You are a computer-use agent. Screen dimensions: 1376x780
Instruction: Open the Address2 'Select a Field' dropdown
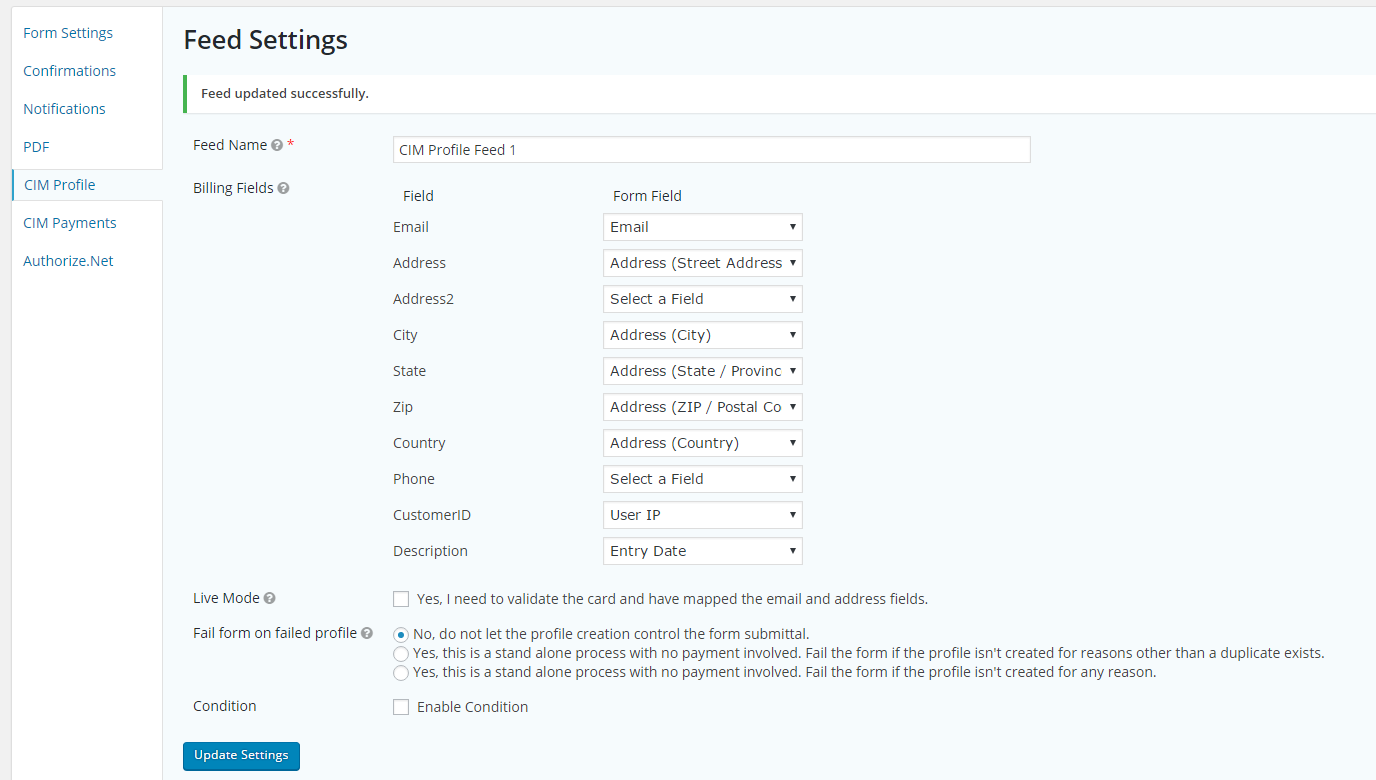click(703, 299)
